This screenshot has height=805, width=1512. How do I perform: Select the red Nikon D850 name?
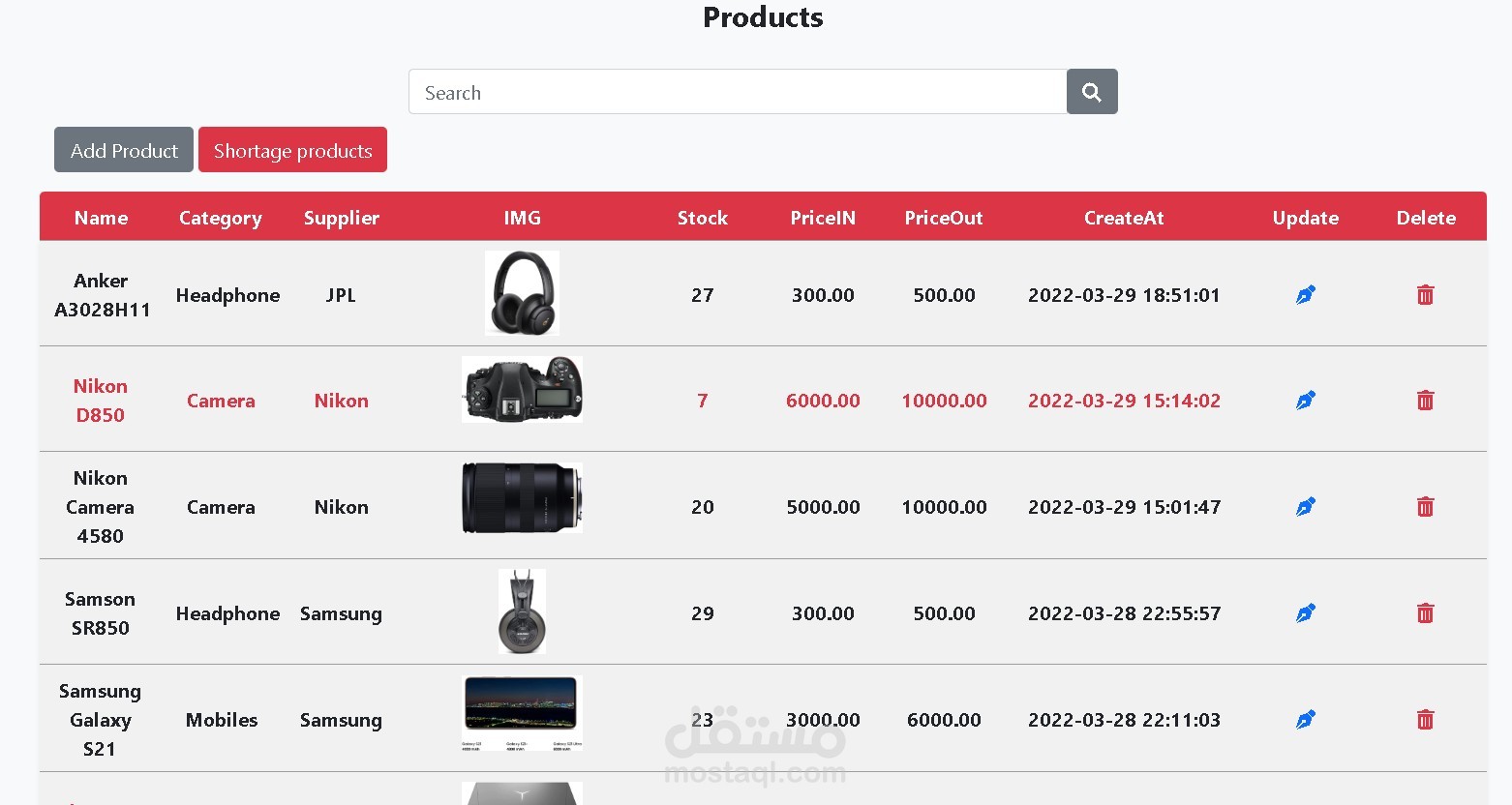pyautogui.click(x=101, y=401)
